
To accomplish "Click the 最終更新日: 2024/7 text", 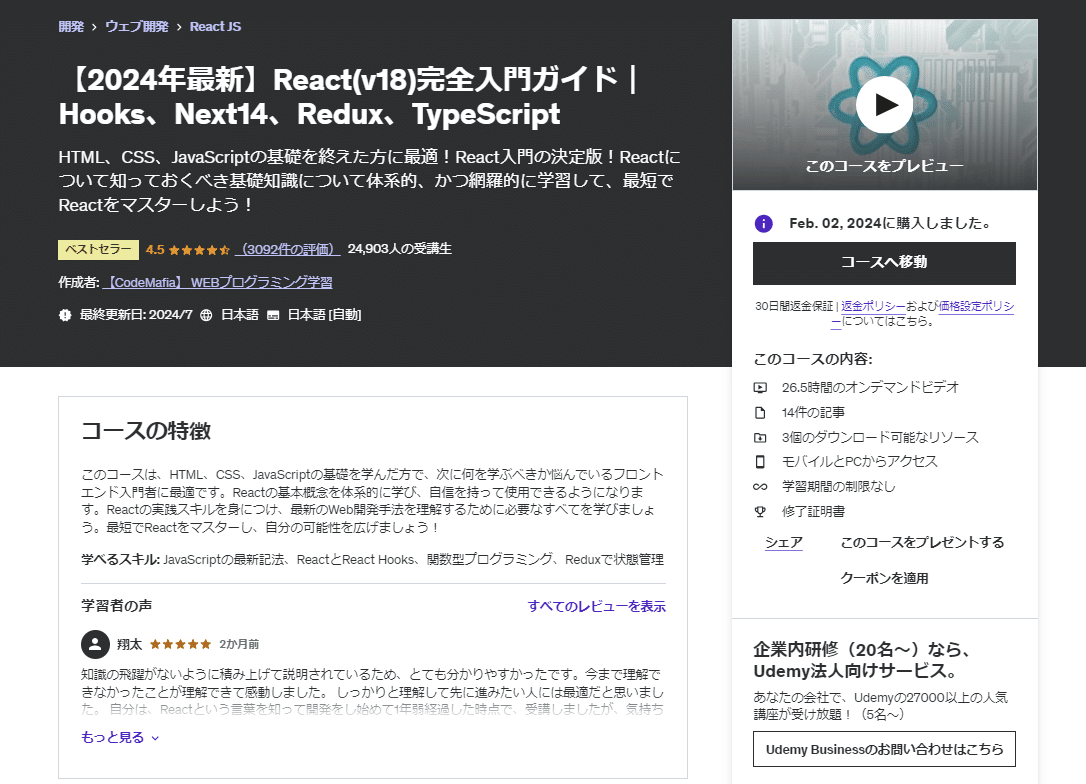I will coord(136,315).
